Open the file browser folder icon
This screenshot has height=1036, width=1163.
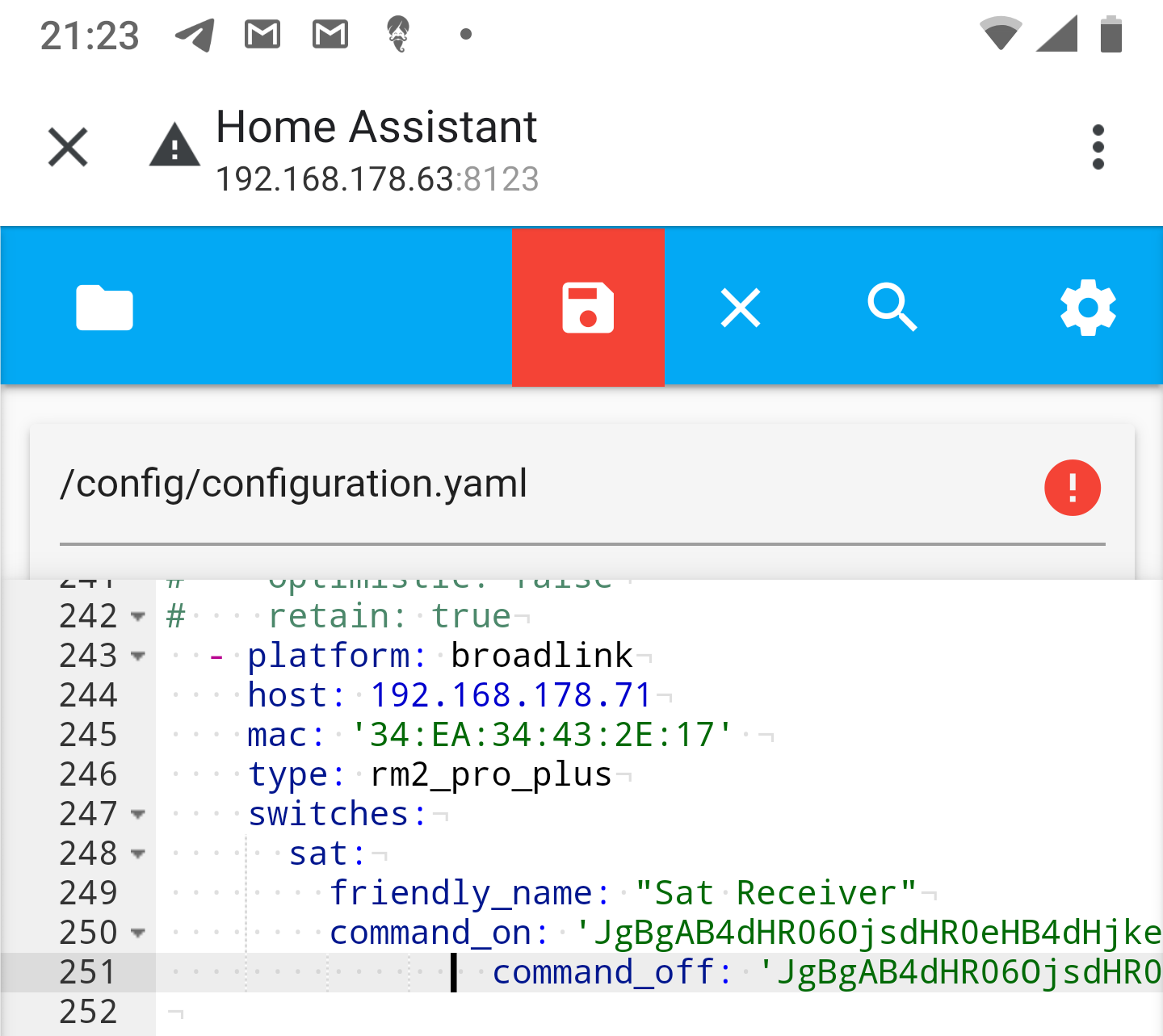coord(103,308)
